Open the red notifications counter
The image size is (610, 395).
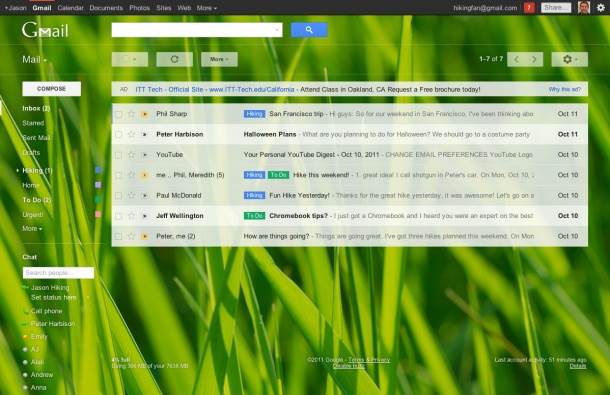[529, 7]
